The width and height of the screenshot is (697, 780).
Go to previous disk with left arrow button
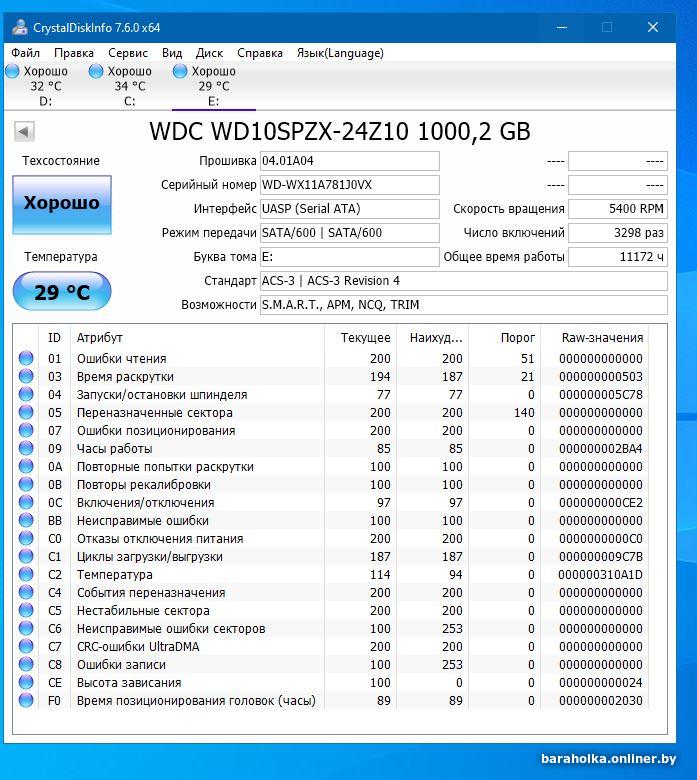[x=24, y=132]
